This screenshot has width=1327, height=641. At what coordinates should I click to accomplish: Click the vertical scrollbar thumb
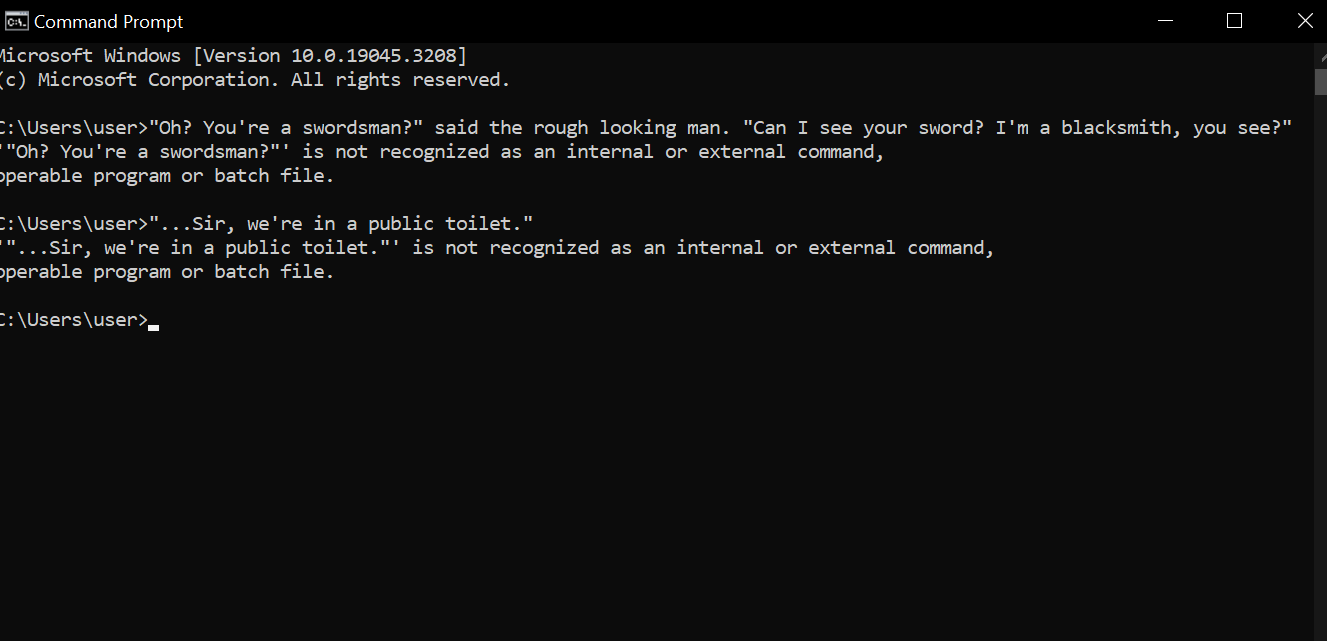coord(1320,80)
